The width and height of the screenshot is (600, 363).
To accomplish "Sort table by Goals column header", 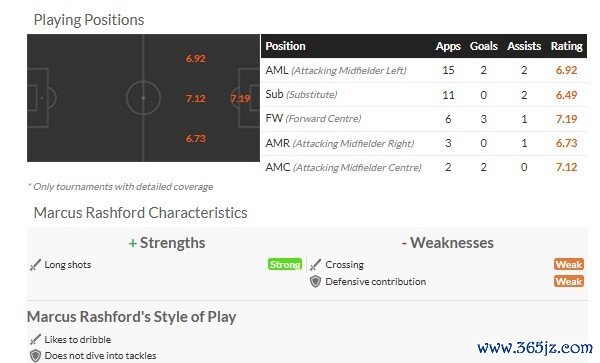I will click(484, 46).
